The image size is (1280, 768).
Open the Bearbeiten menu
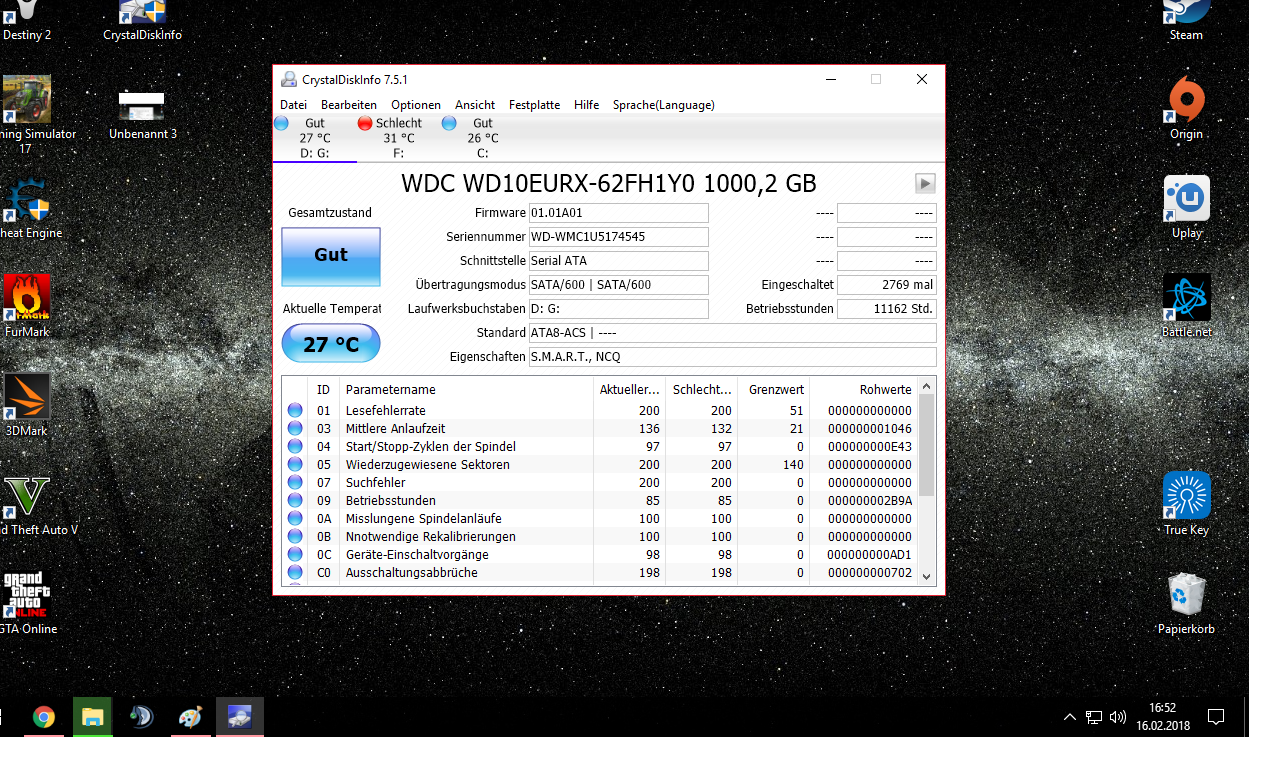[349, 105]
